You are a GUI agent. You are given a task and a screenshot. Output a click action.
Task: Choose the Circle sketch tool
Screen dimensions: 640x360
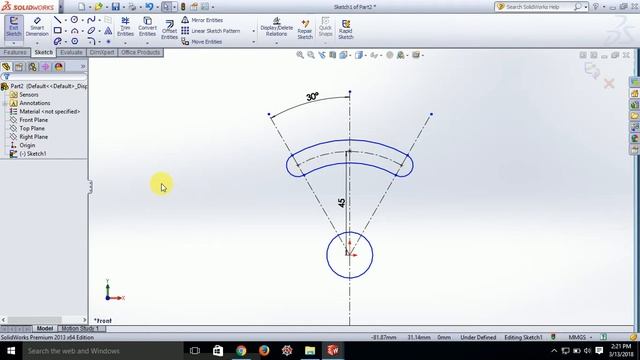coord(74,20)
